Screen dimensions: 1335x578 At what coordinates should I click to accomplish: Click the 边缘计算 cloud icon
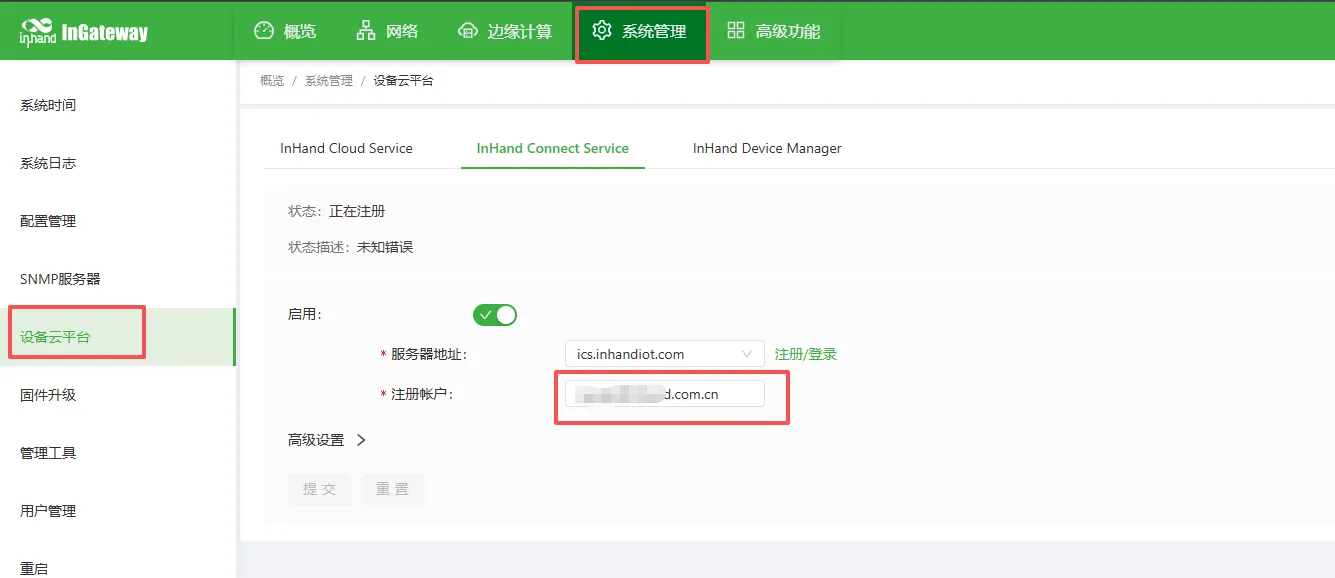tap(467, 31)
